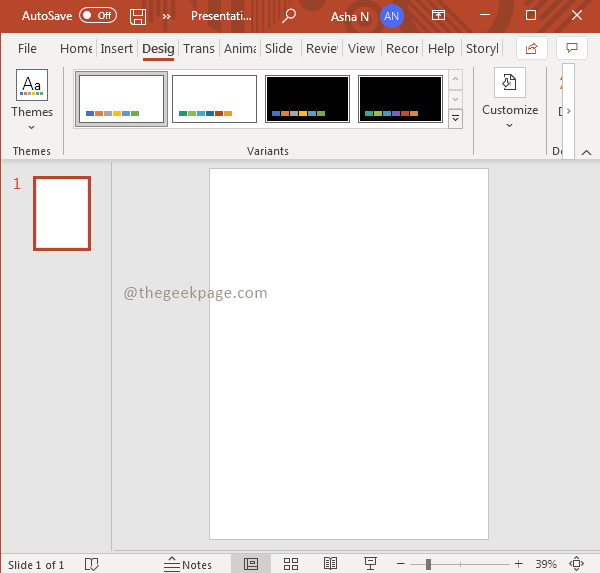The width and height of the screenshot is (600, 573).
Task: Click the 39% zoom level
Action: (x=546, y=564)
